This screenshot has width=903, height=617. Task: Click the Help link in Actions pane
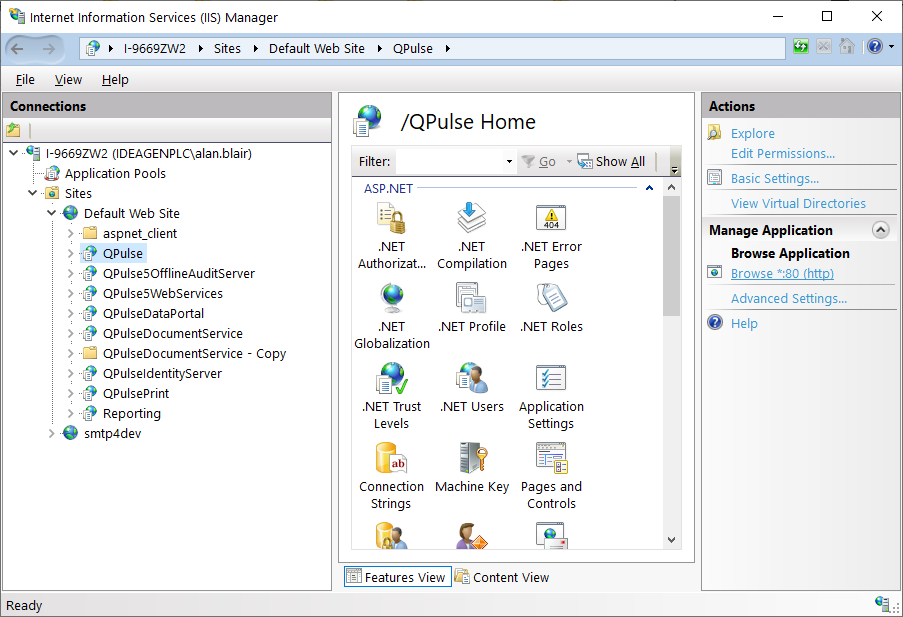pos(744,323)
